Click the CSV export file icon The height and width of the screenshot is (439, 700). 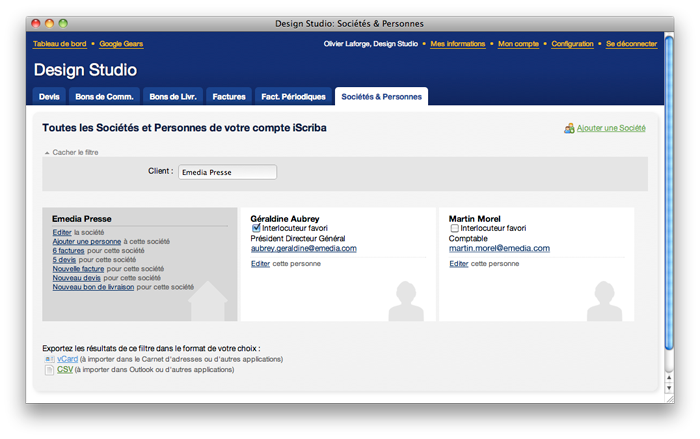pos(49,369)
